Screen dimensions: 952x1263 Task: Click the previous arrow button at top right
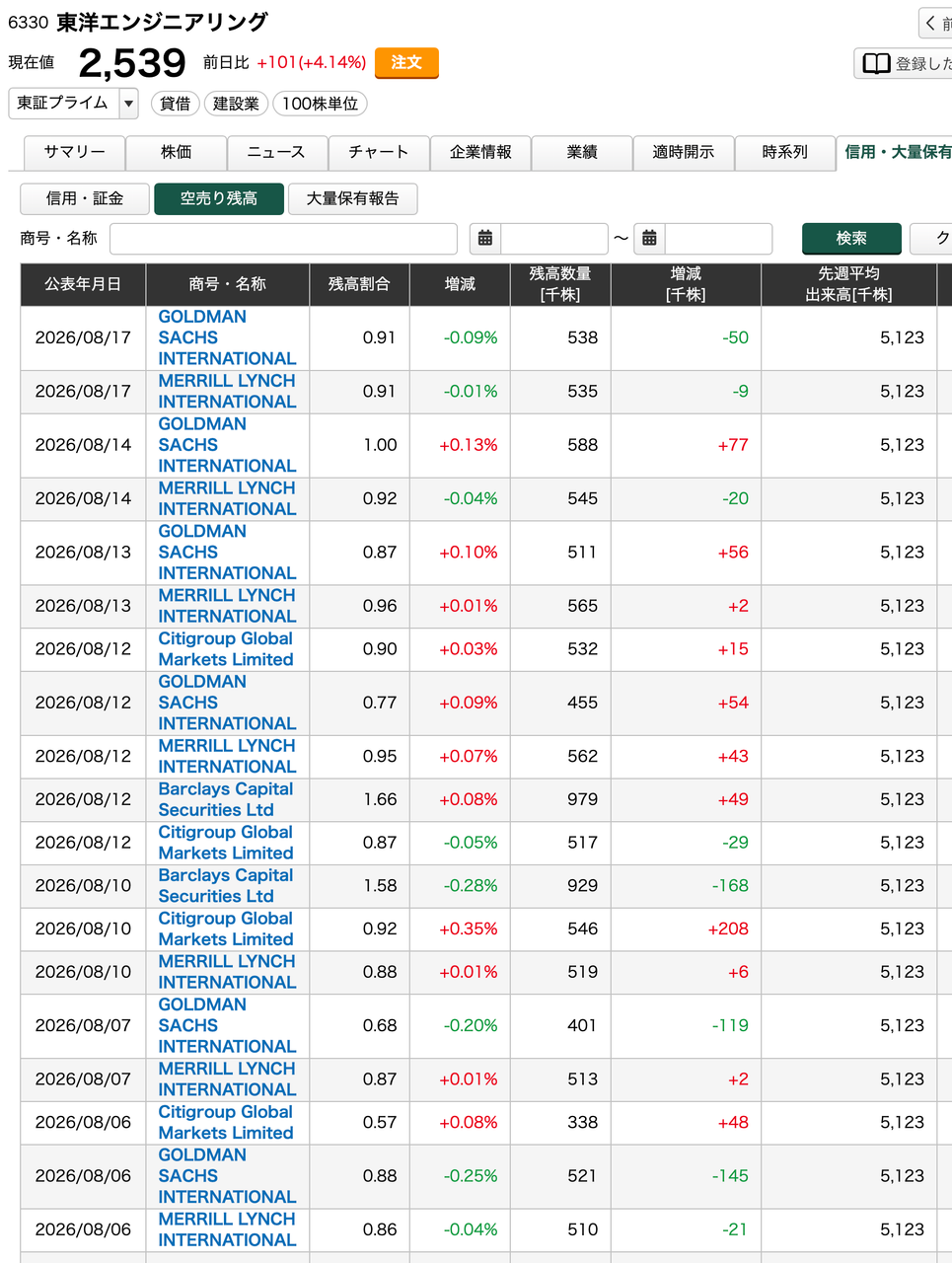click(x=935, y=23)
